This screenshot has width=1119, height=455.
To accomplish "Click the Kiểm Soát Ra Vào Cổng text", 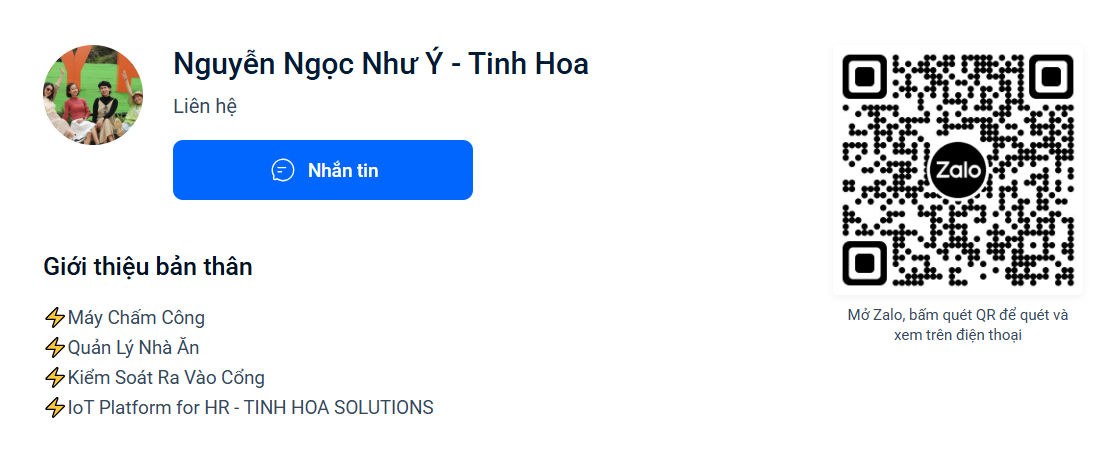I will click(x=166, y=378).
